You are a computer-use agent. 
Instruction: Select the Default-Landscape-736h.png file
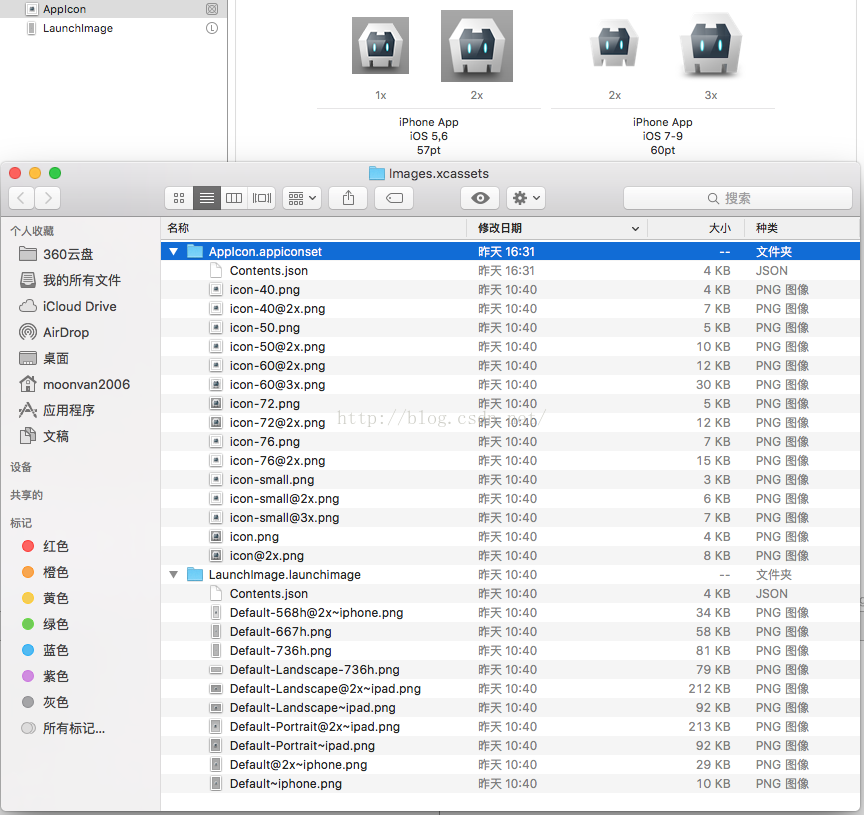click(510, 670)
